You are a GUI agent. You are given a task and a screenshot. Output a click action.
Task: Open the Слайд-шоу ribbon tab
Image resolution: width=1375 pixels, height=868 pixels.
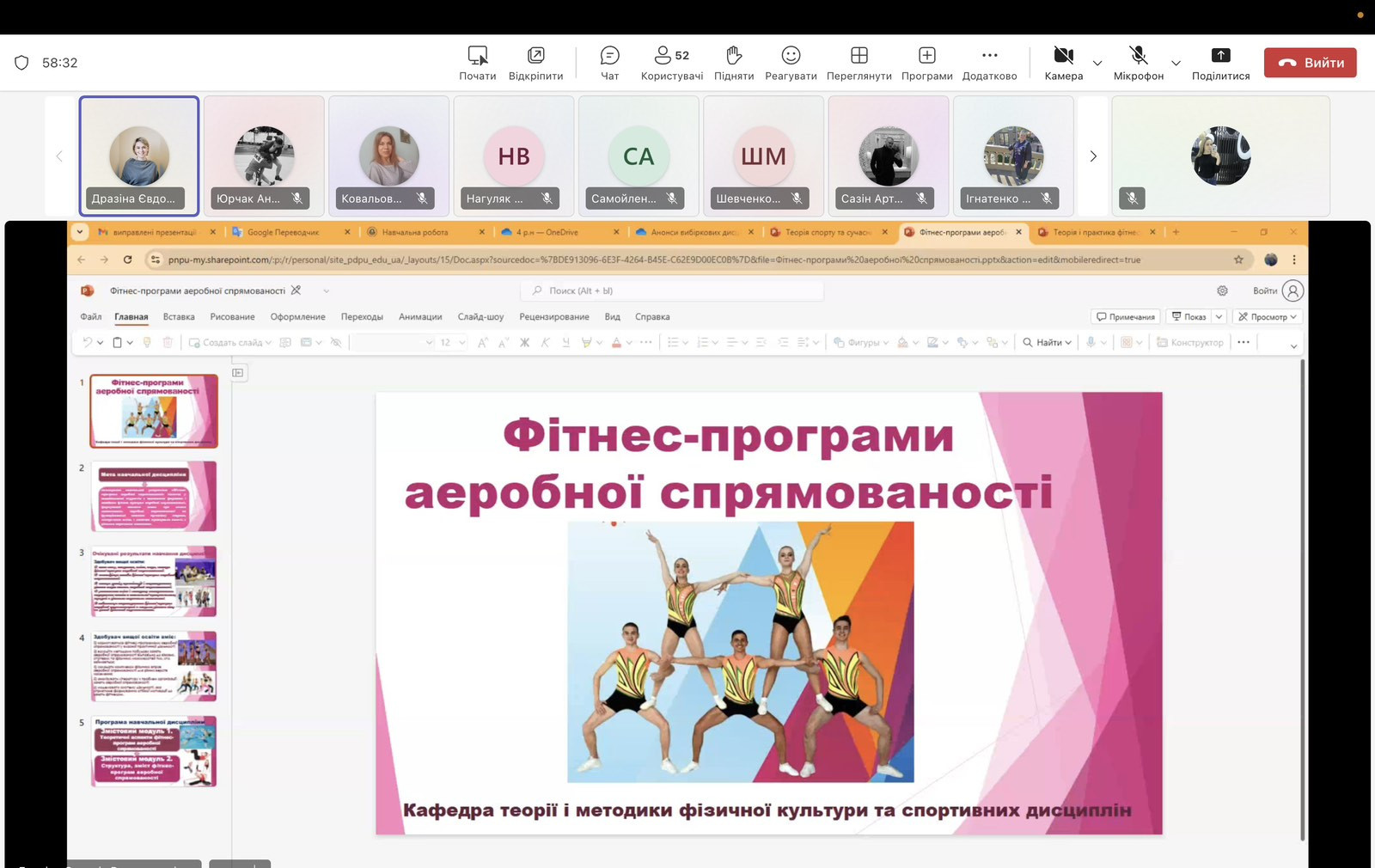point(480,317)
